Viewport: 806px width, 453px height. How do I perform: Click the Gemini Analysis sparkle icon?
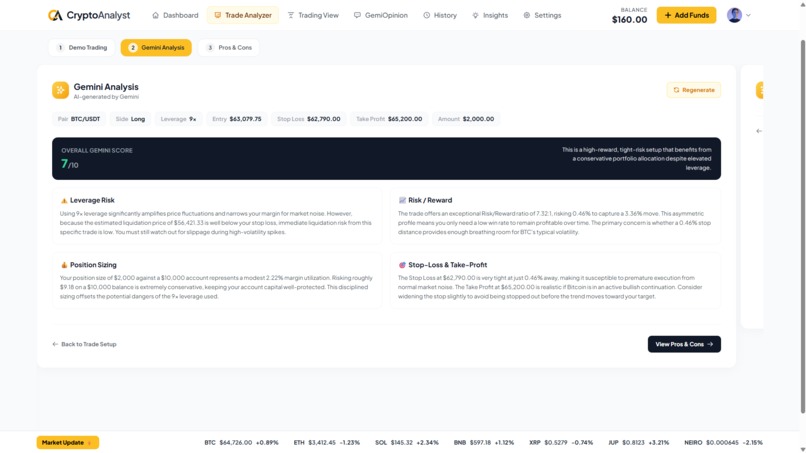pos(60,90)
